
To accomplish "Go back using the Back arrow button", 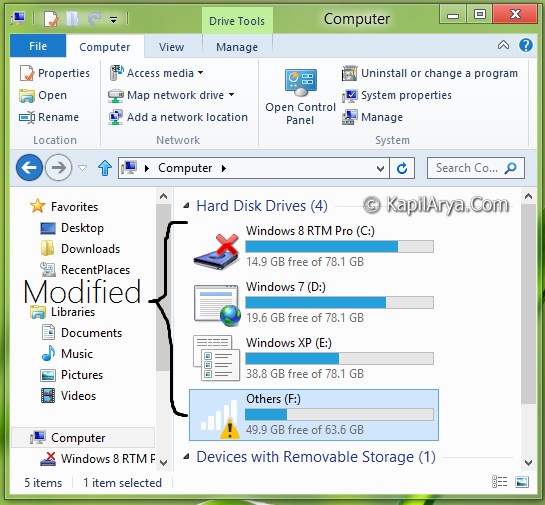I will pyautogui.click(x=30, y=168).
